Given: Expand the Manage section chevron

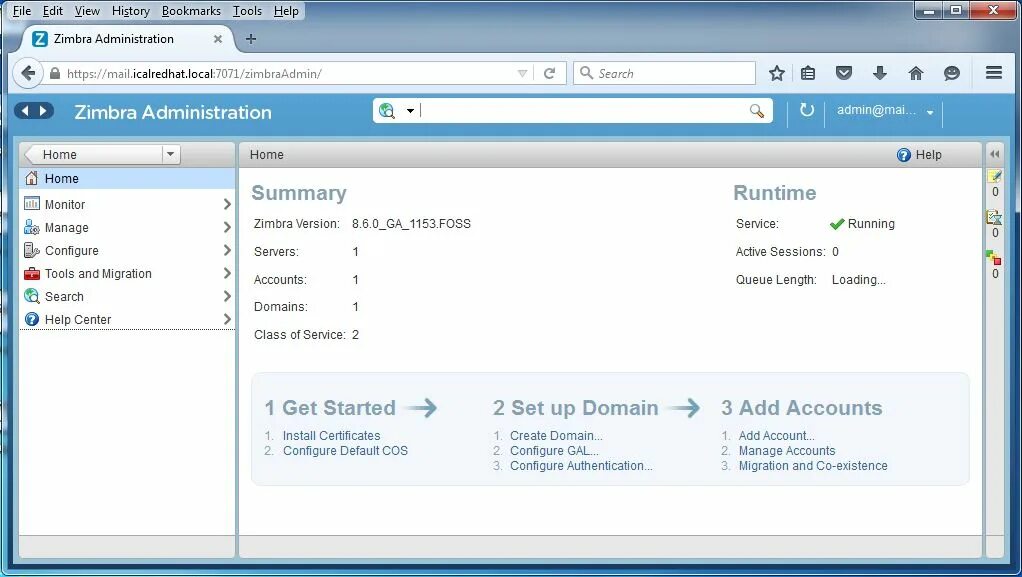Looking at the screenshot, I should click(x=227, y=227).
